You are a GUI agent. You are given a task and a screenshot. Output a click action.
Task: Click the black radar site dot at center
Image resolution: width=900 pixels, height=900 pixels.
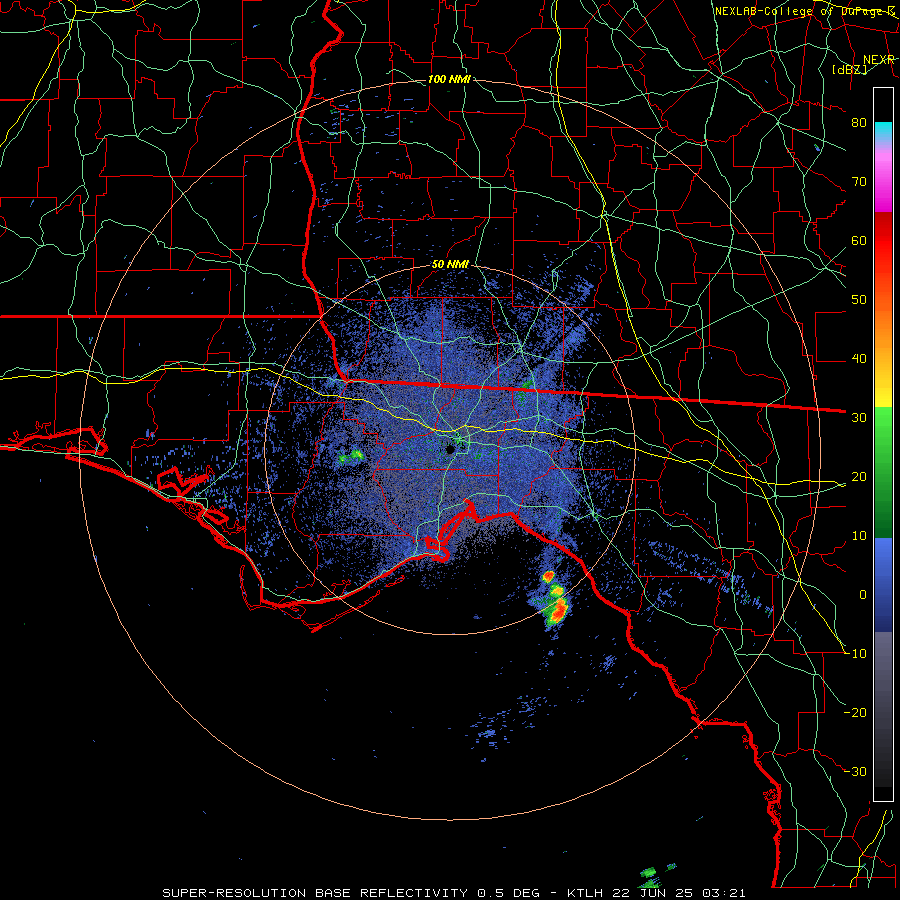point(451,450)
